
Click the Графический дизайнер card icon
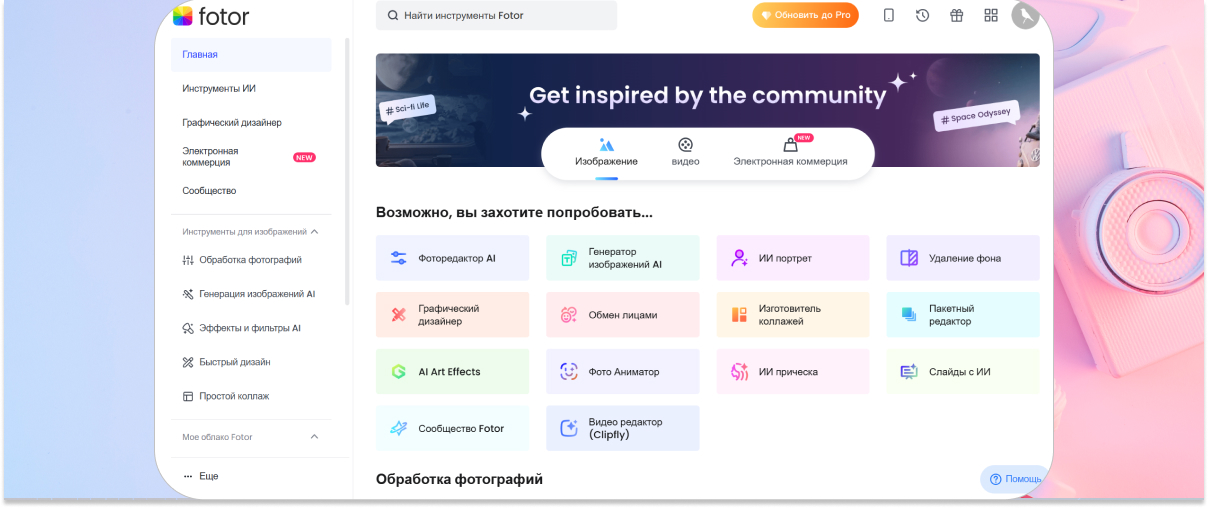pos(399,315)
